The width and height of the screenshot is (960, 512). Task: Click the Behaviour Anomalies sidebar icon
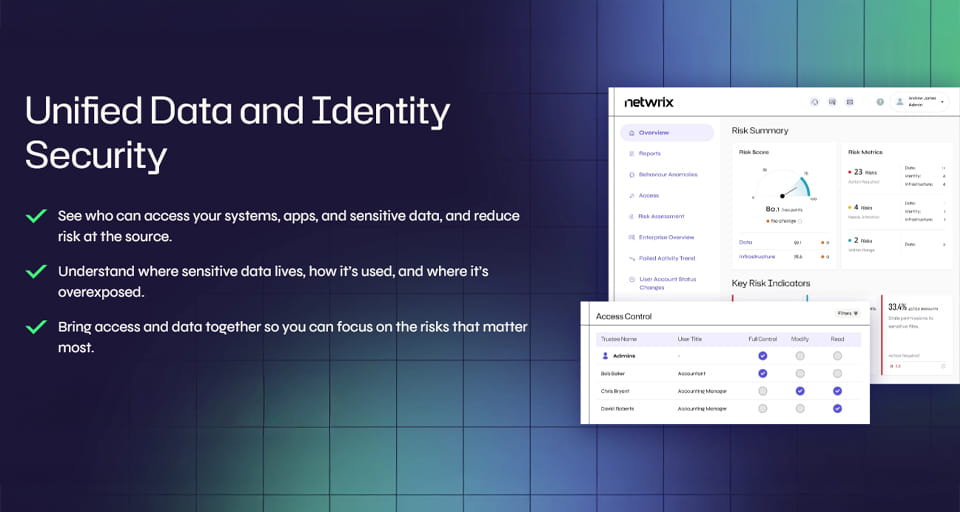[x=630, y=175]
